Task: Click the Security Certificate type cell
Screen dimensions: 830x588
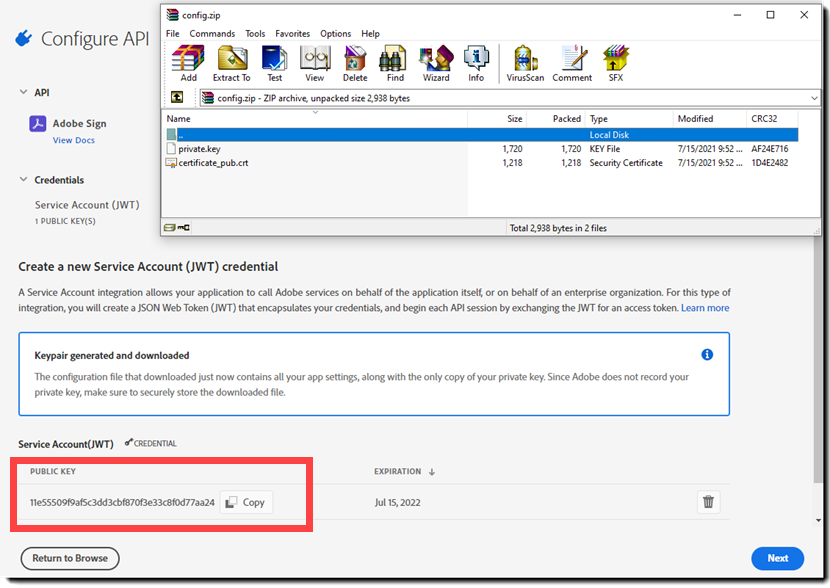Action: click(x=626, y=162)
